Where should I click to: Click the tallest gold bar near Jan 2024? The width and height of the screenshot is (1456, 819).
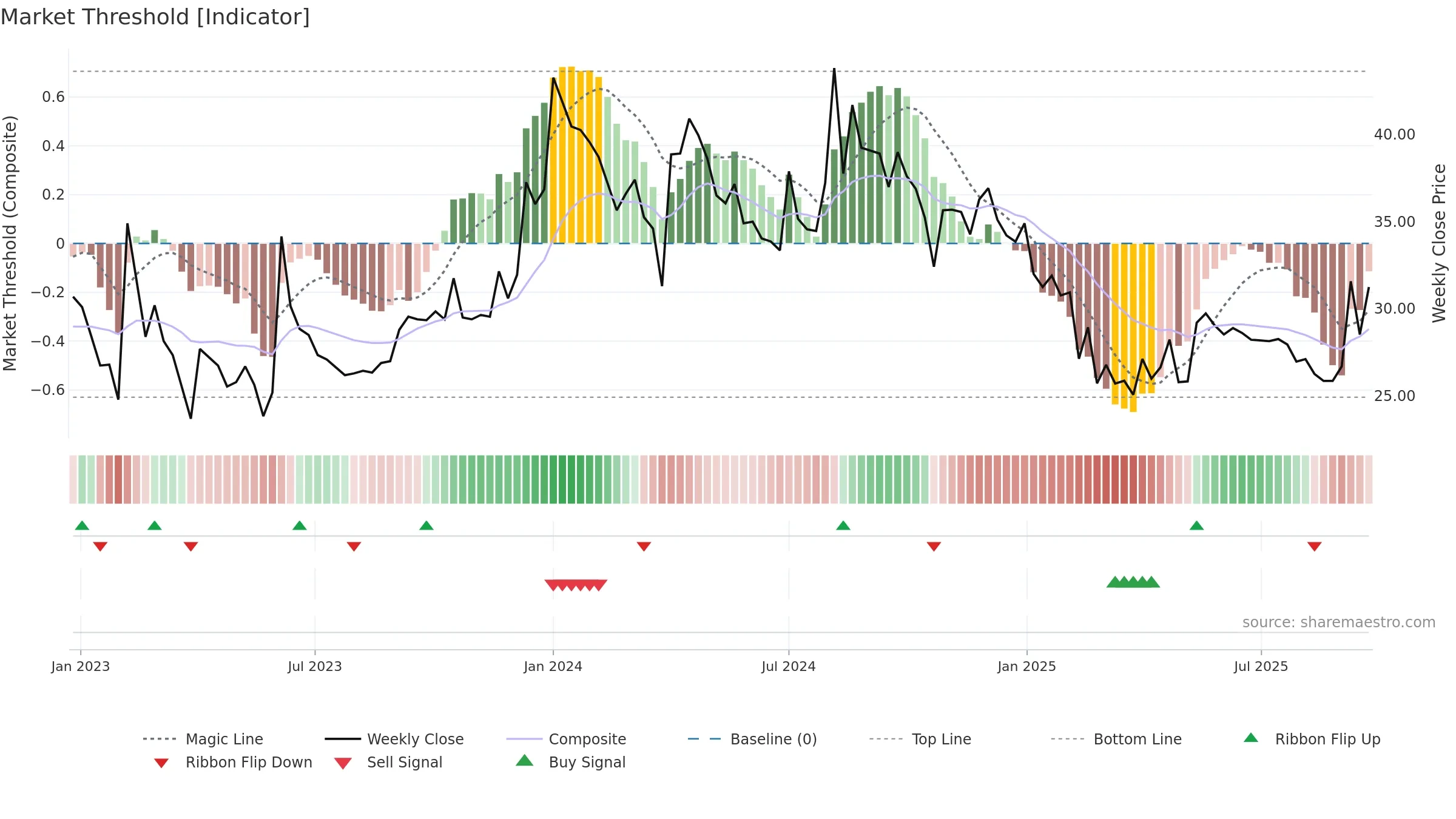(x=571, y=155)
